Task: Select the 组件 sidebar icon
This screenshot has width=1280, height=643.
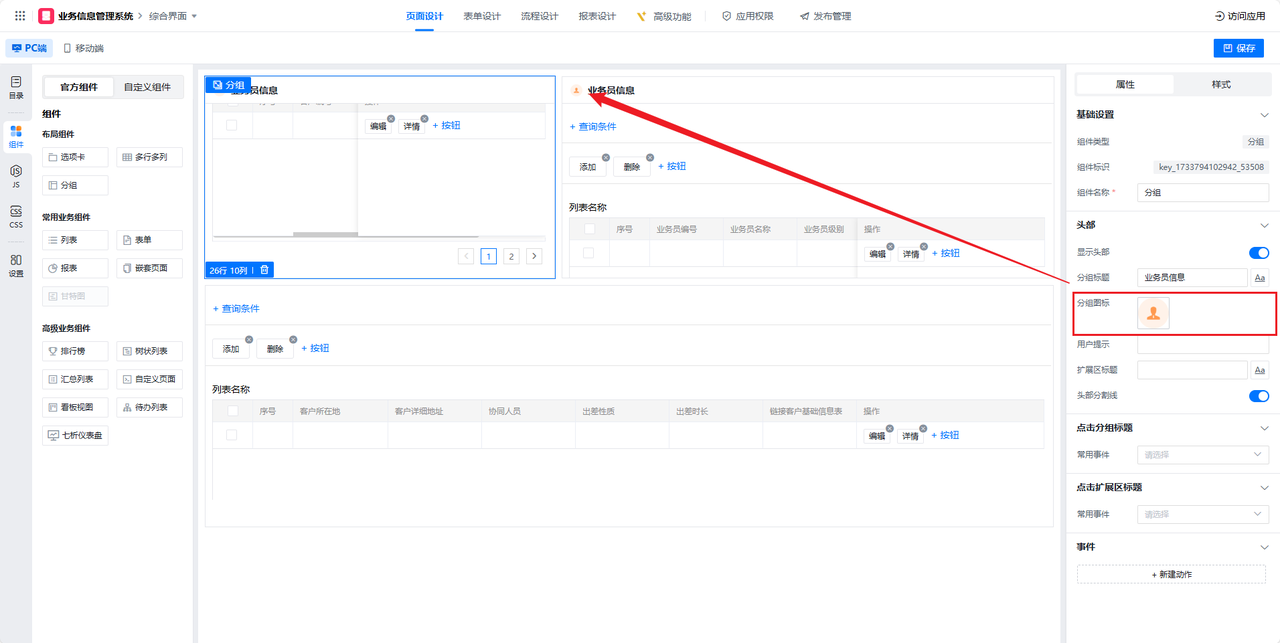Action: coord(16,136)
